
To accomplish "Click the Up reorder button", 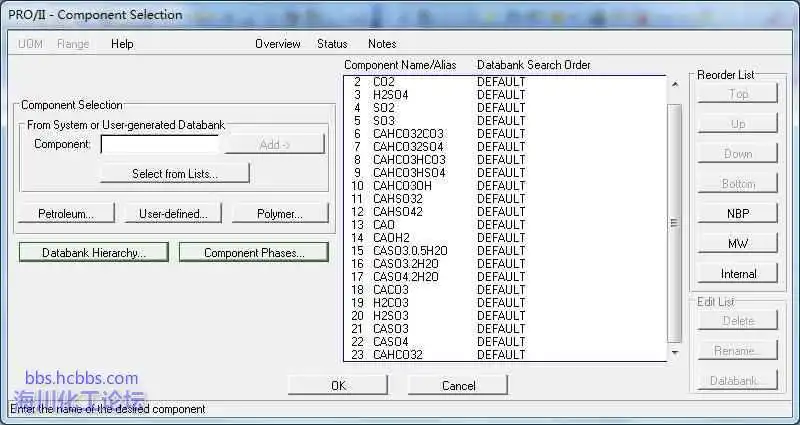I will pyautogui.click(x=738, y=123).
